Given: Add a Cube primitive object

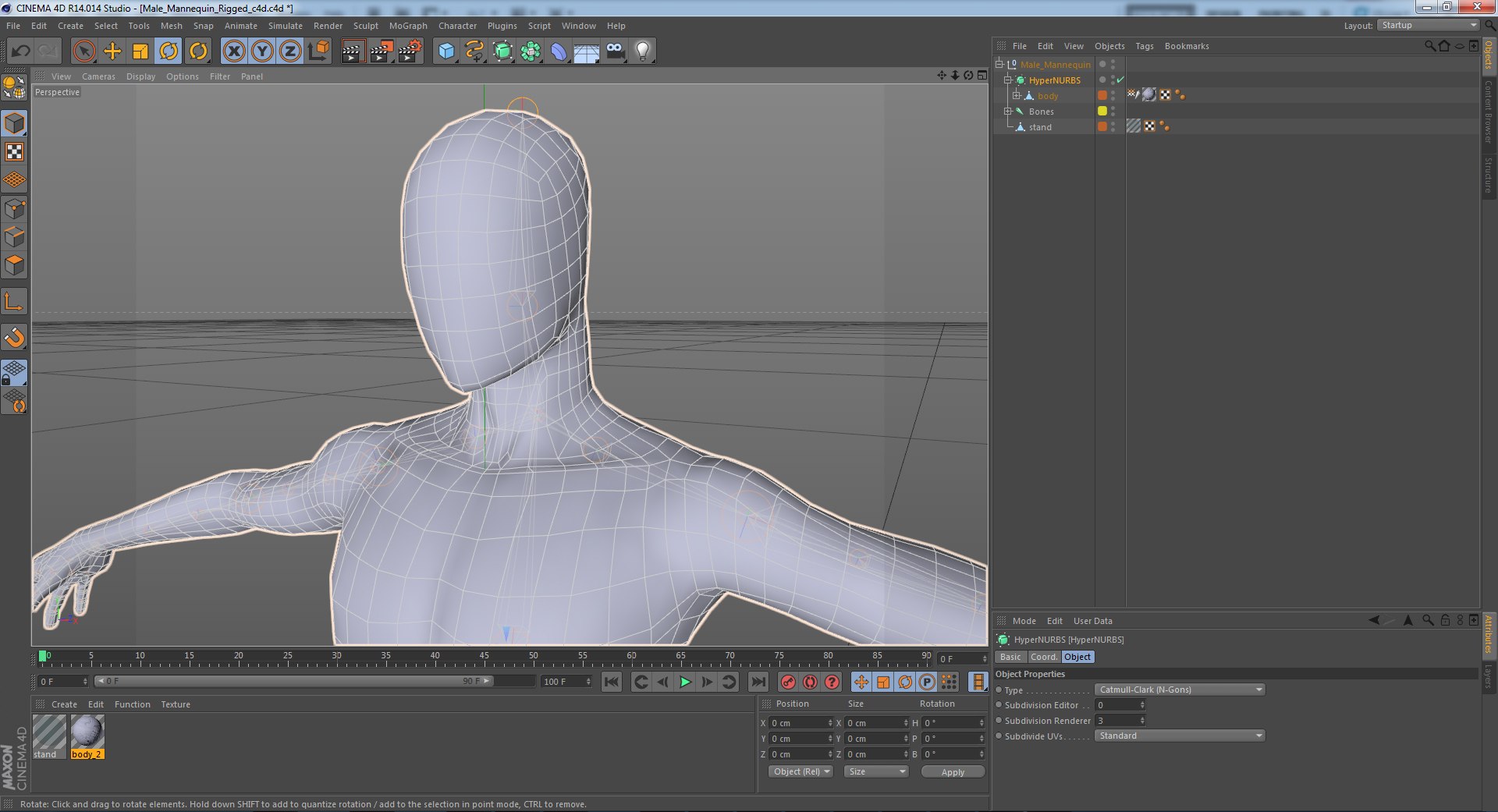Looking at the screenshot, I should tap(446, 51).
